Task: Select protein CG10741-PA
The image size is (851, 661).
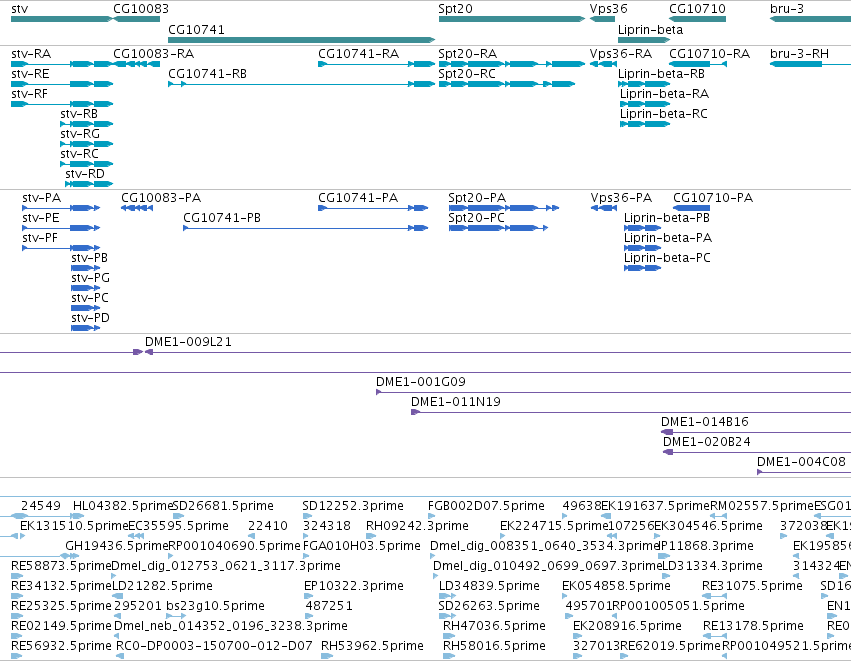Action: (x=373, y=208)
